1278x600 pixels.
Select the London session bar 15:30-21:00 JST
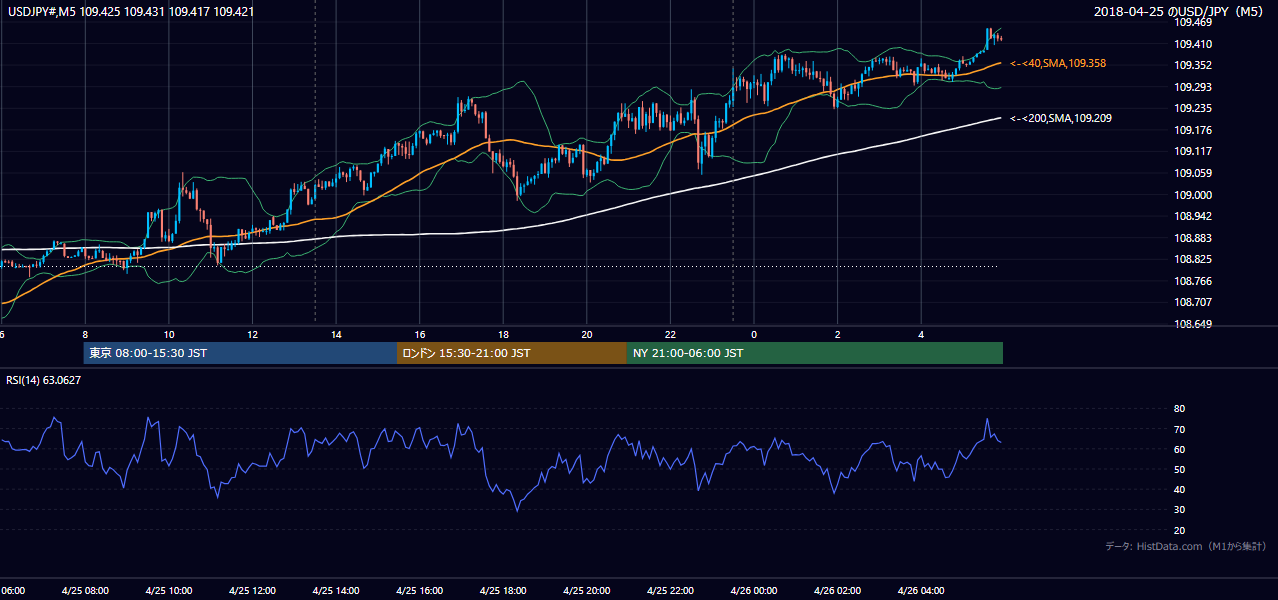[x=511, y=353]
